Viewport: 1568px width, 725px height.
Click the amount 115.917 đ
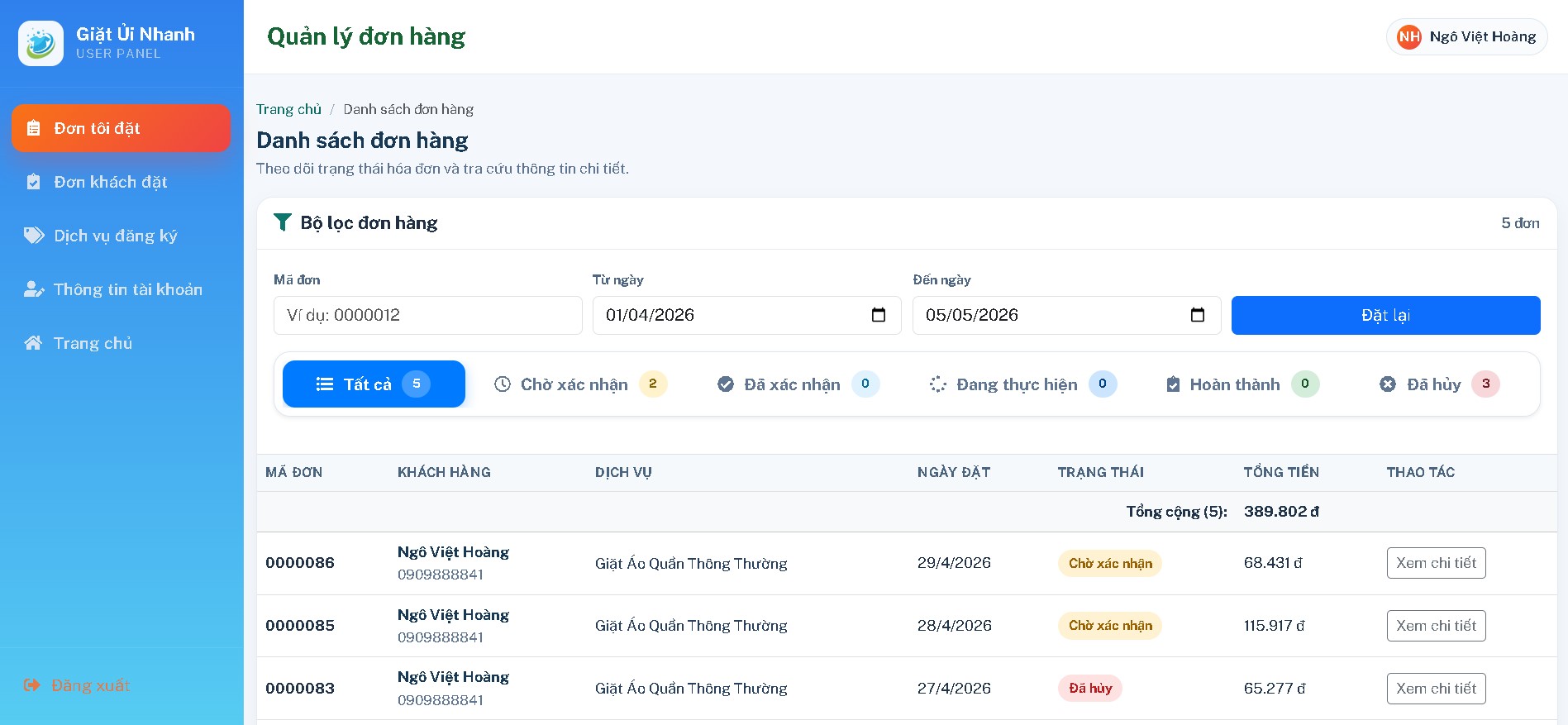pyautogui.click(x=1275, y=626)
